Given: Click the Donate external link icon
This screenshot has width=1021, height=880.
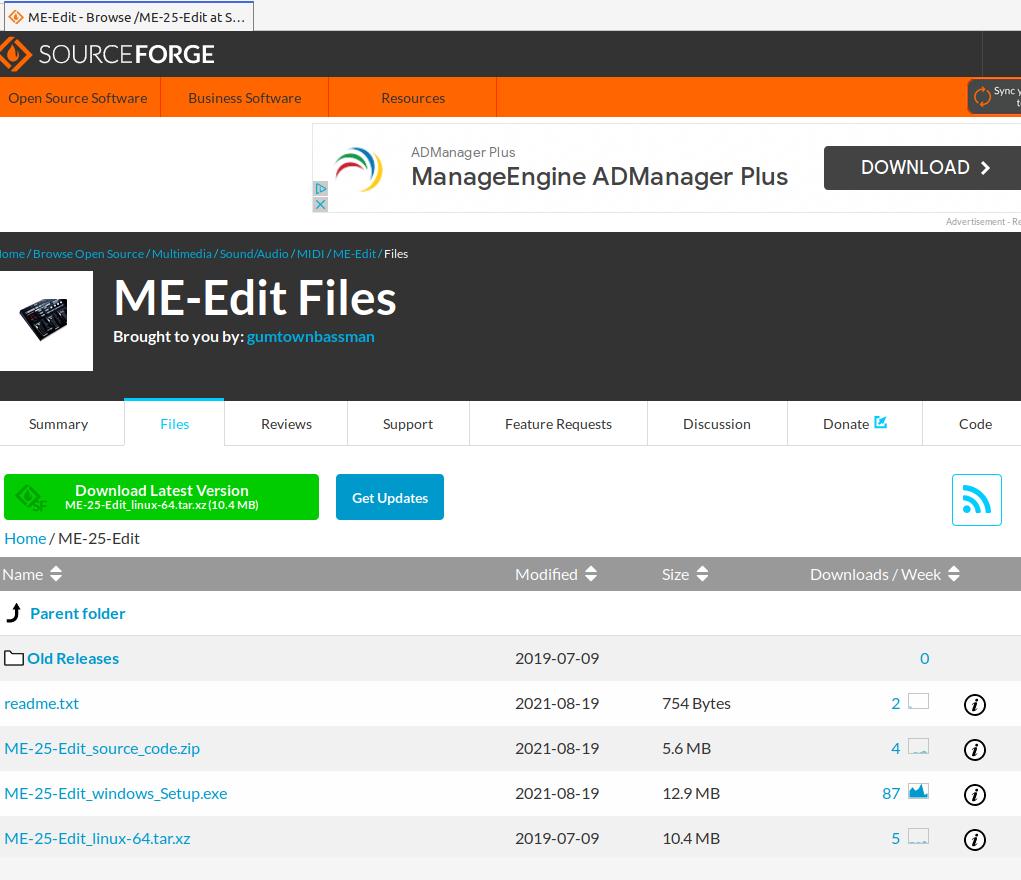Looking at the screenshot, I should click(x=880, y=422).
